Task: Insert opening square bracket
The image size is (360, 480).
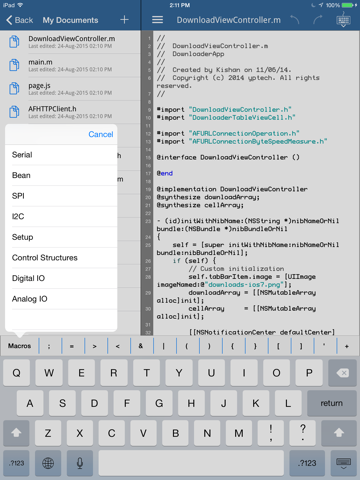Action: point(278,346)
